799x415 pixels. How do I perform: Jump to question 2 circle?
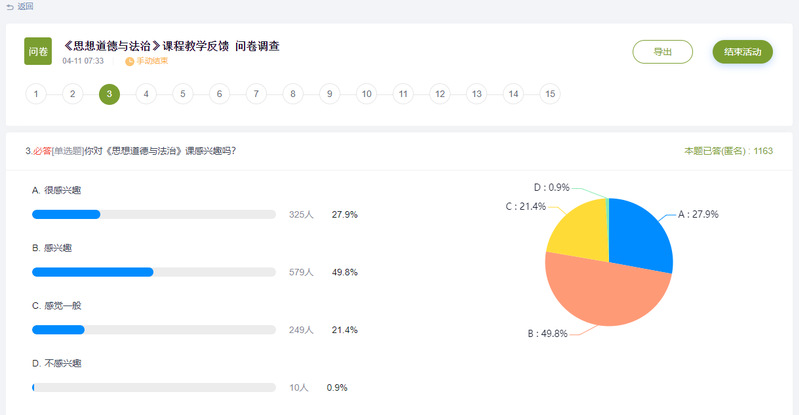click(72, 94)
